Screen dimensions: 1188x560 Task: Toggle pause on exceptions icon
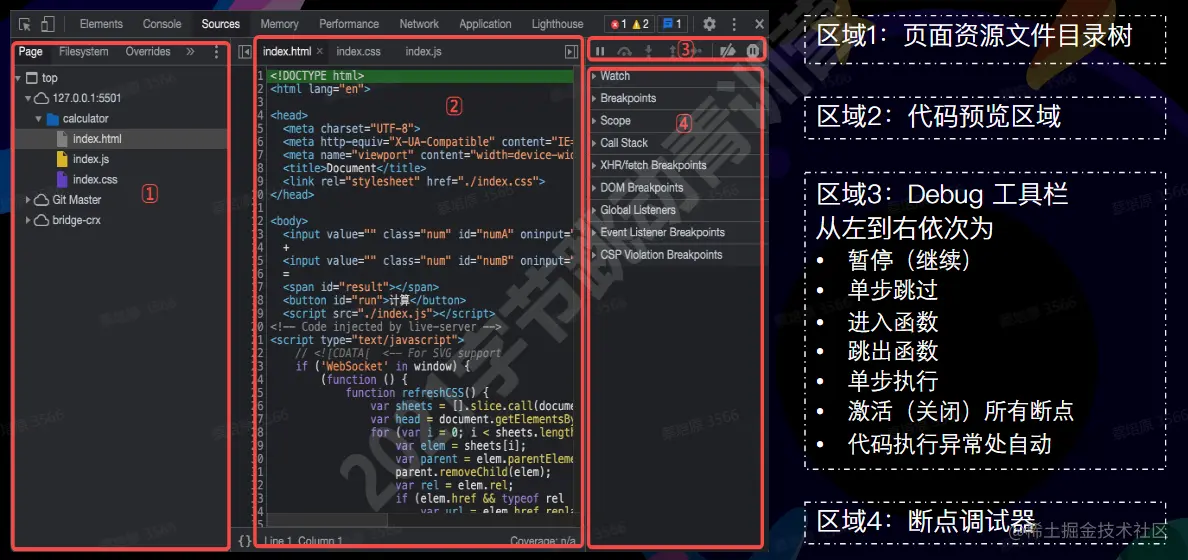(752, 52)
